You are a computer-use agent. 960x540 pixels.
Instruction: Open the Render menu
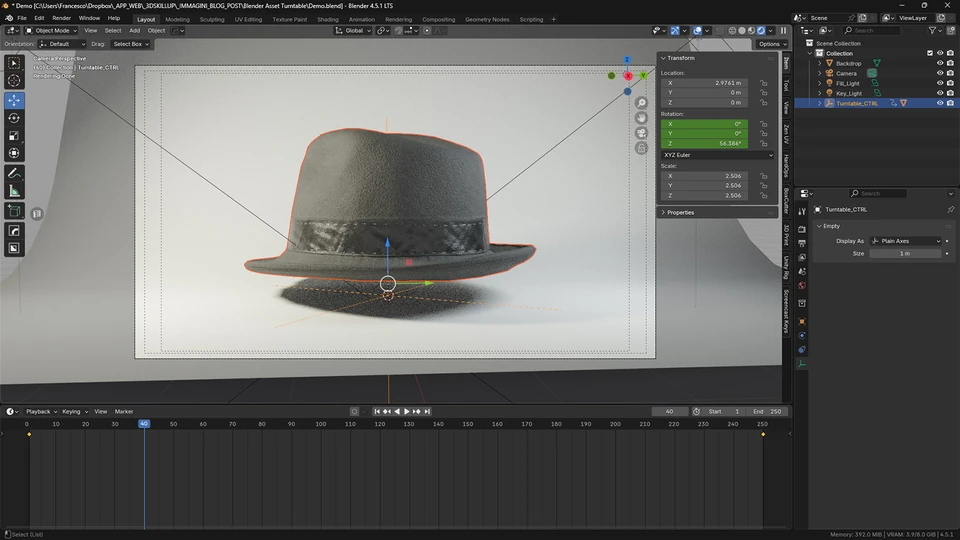(61, 18)
